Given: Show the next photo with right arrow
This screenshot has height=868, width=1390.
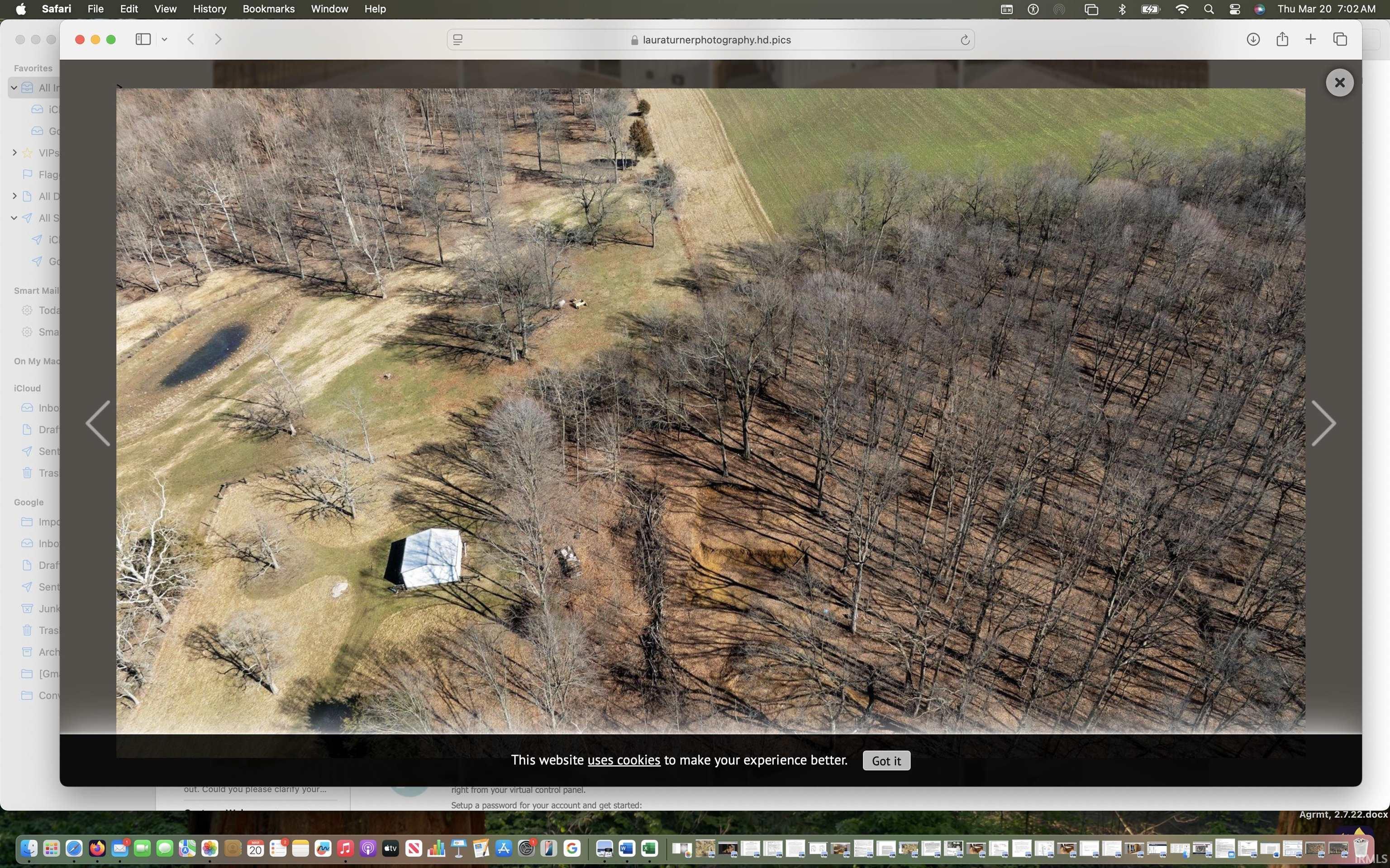Looking at the screenshot, I should pyautogui.click(x=1323, y=423).
